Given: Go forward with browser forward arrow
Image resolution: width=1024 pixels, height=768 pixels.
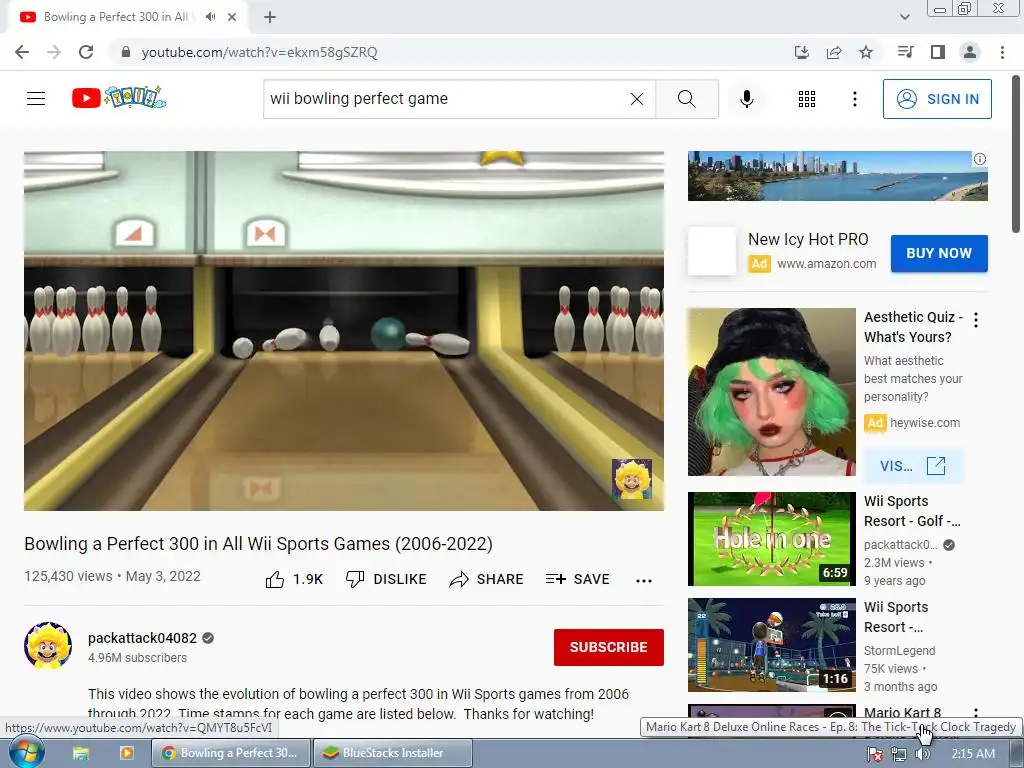Looking at the screenshot, I should pyautogui.click(x=54, y=52).
